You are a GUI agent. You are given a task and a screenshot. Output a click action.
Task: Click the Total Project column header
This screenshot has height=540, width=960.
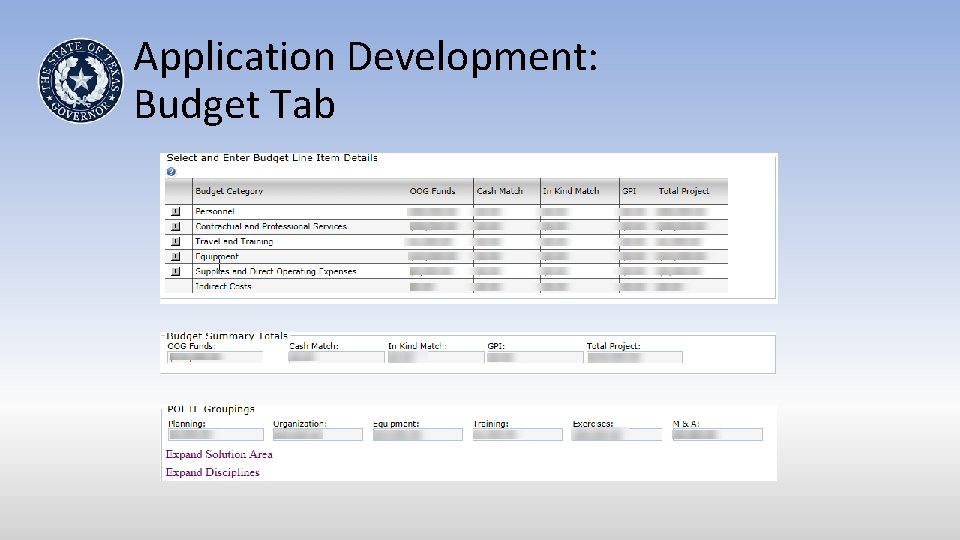684,191
